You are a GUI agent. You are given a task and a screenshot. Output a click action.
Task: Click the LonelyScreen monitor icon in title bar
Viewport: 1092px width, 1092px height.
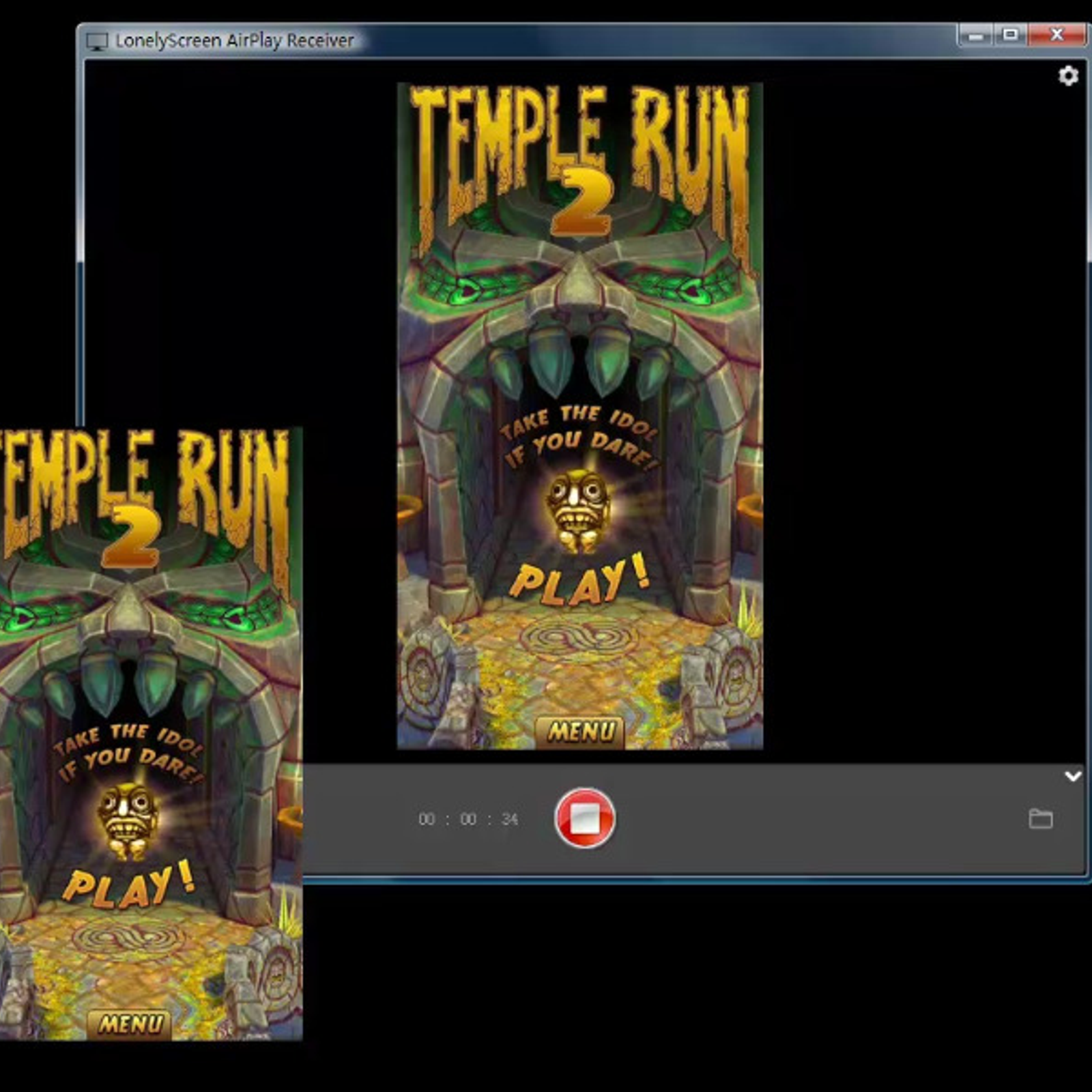click(98, 40)
